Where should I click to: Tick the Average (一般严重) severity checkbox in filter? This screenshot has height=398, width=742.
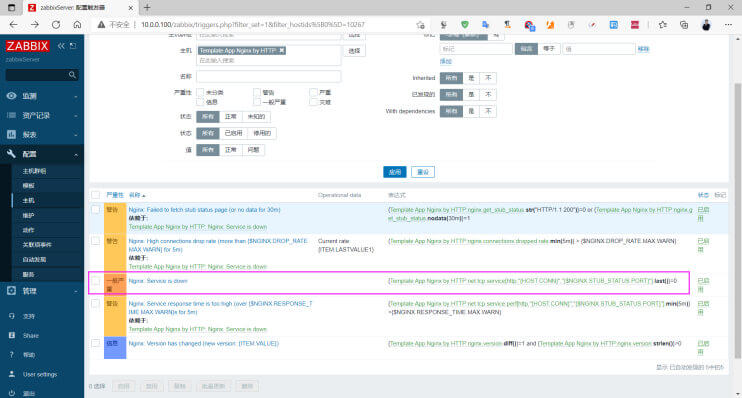pos(257,102)
